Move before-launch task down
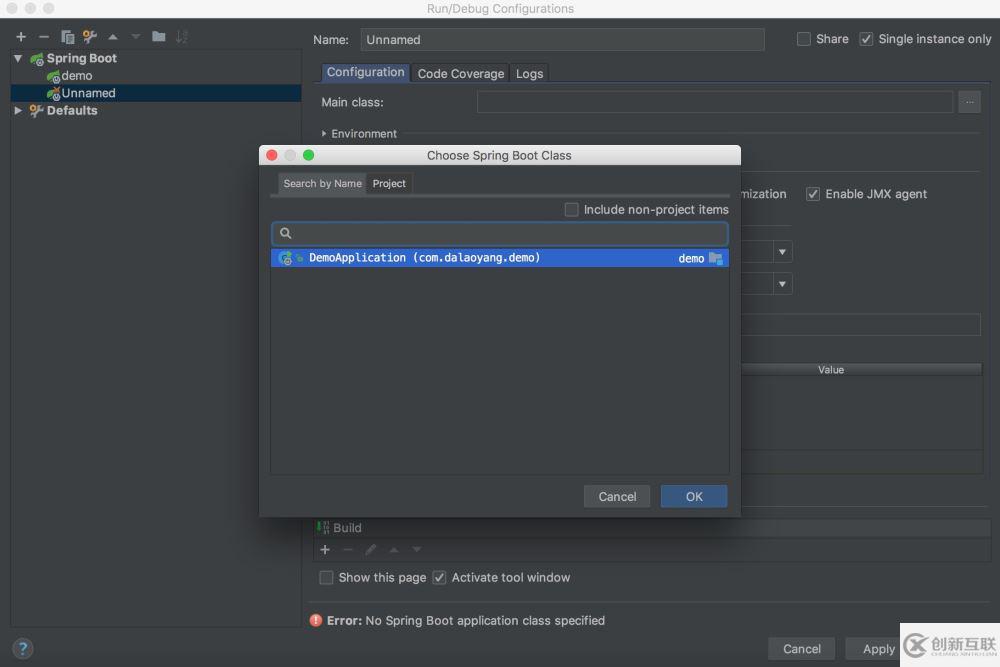 [x=416, y=550]
